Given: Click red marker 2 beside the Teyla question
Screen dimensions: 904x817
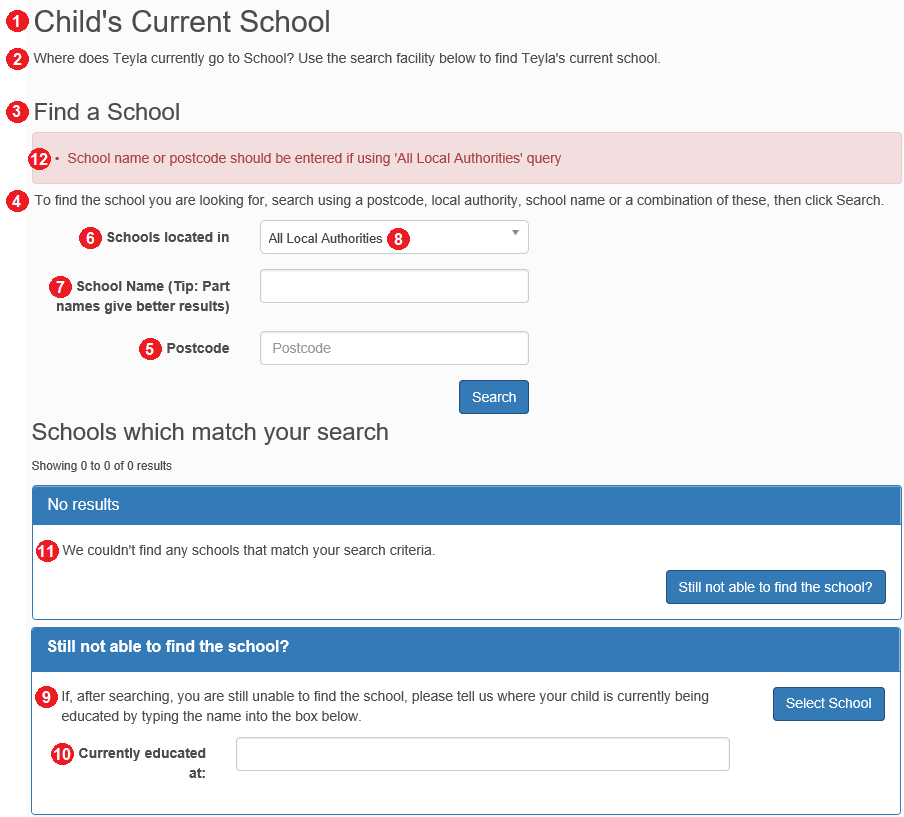Looking at the screenshot, I should (x=17, y=59).
